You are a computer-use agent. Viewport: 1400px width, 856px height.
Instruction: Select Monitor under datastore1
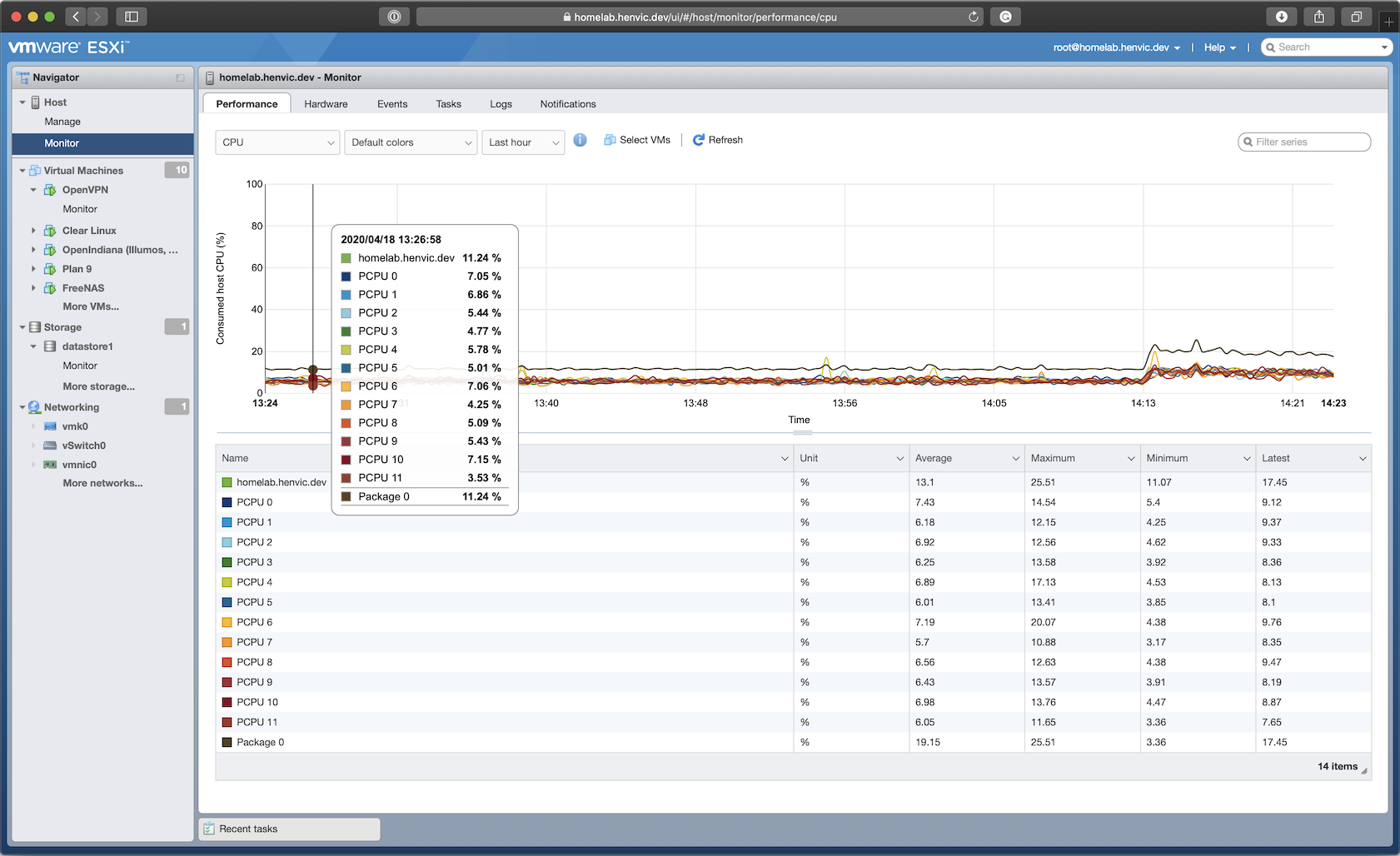80,366
